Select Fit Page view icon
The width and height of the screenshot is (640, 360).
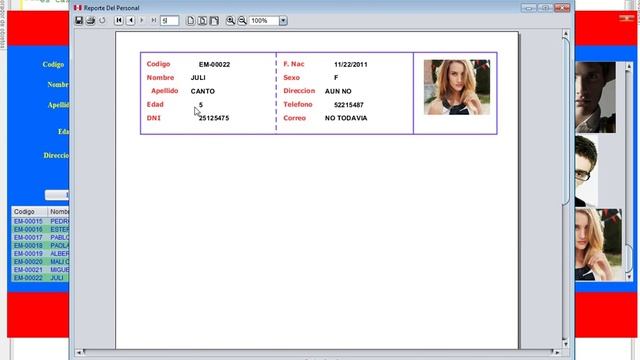[202, 20]
